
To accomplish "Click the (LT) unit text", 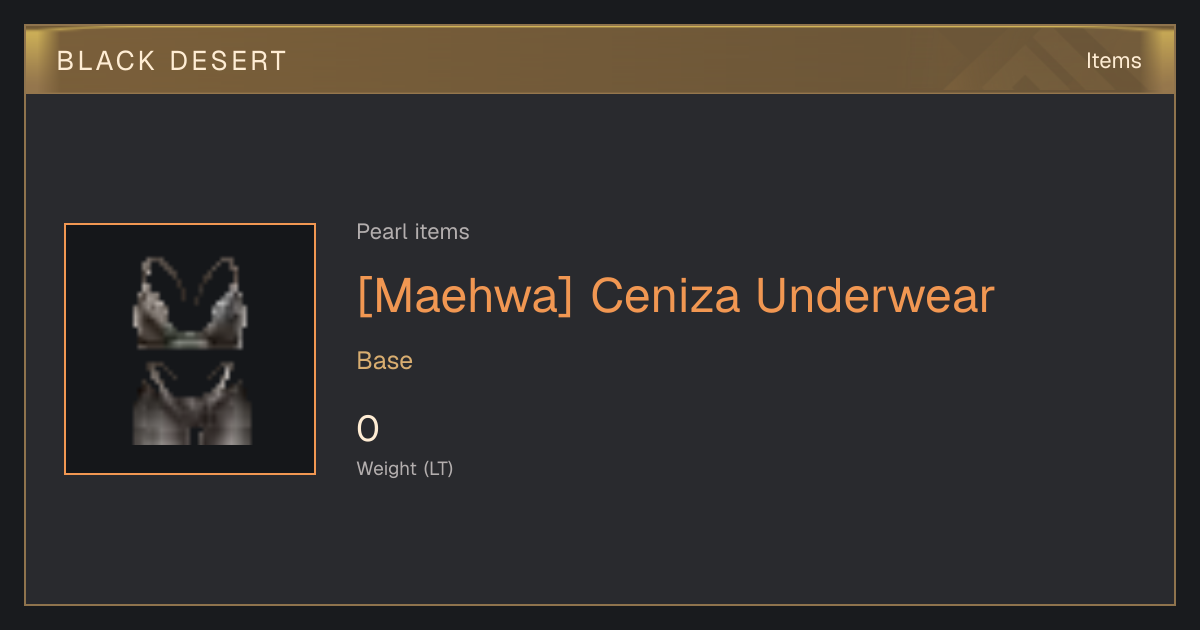I will tap(438, 468).
